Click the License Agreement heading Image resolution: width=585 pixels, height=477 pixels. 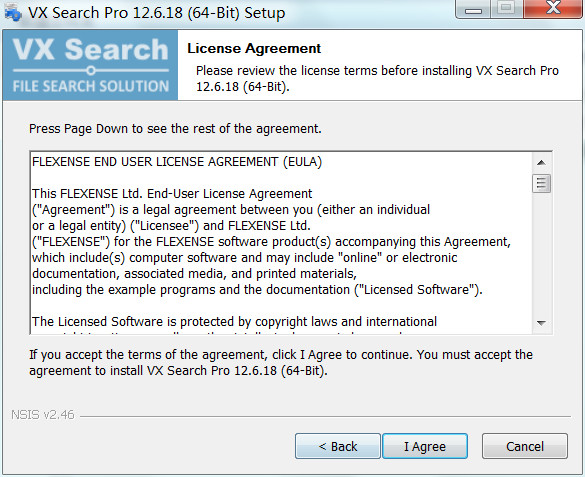pos(254,48)
